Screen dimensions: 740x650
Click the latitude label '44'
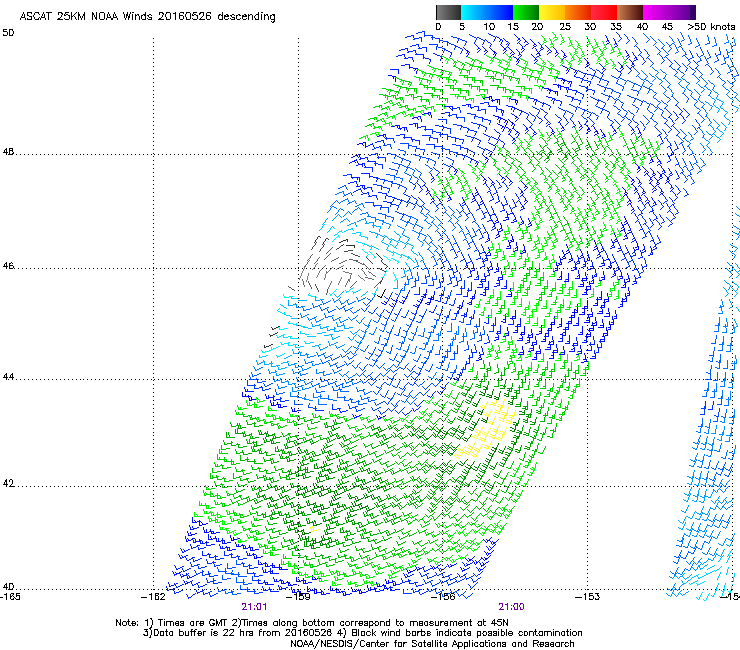(8, 377)
